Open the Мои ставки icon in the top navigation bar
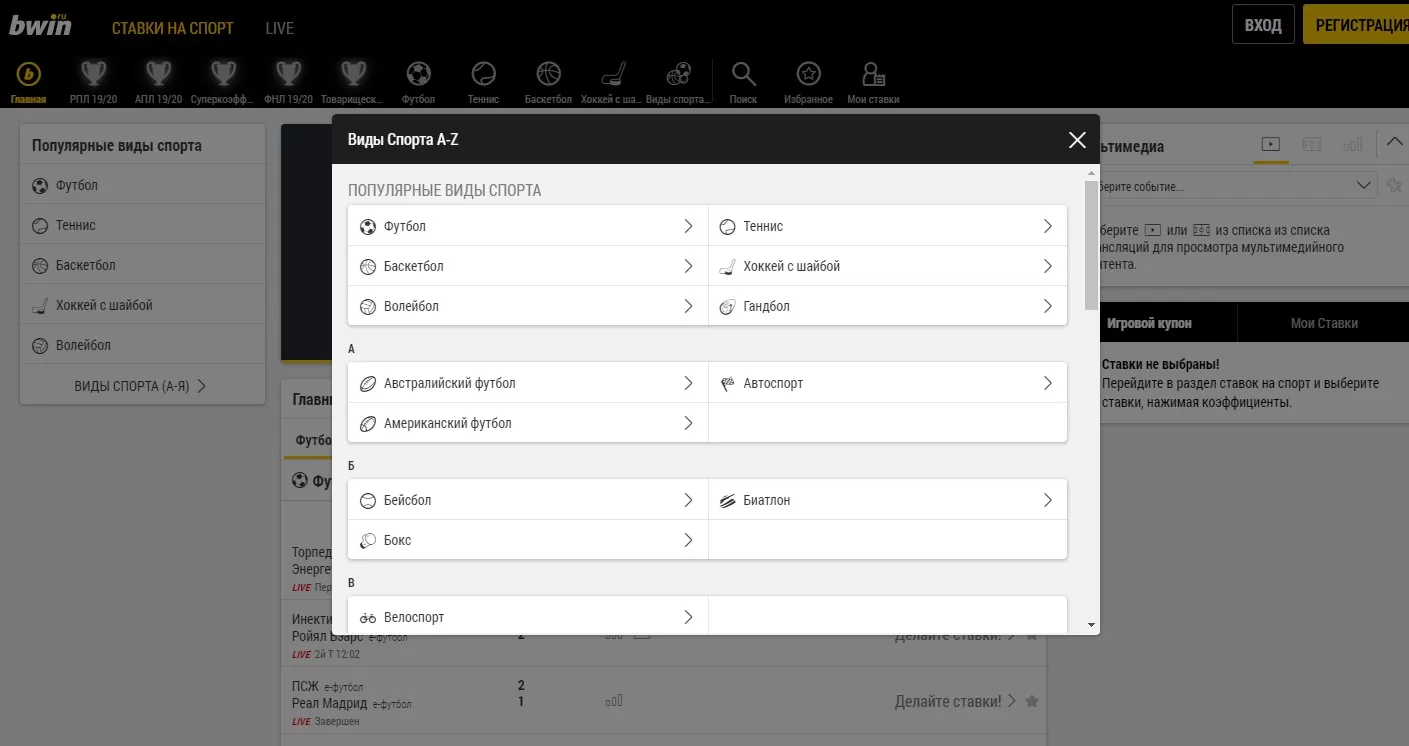The height and width of the screenshot is (746, 1409). click(x=873, y=75)
